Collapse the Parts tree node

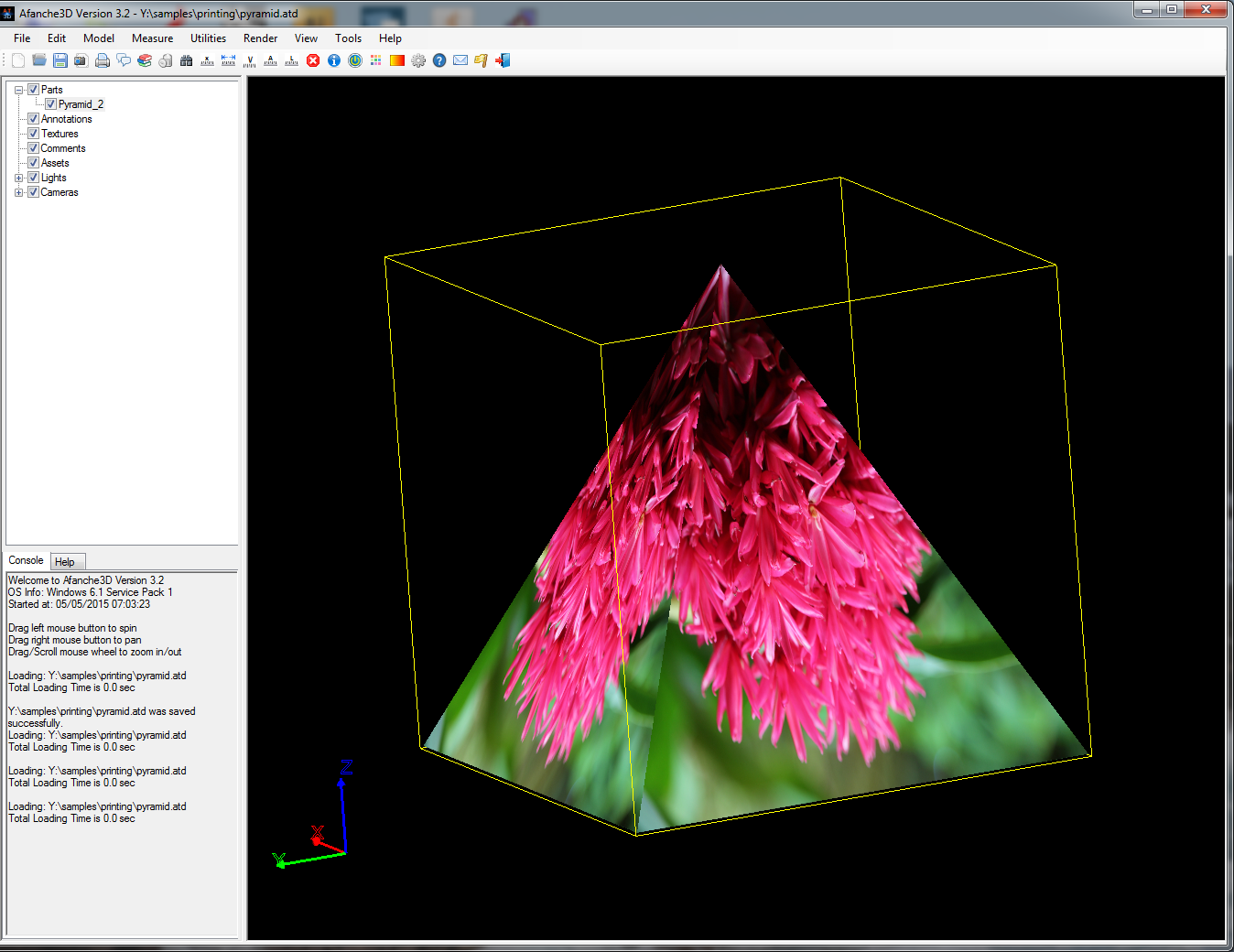click(x=18, y=90)
